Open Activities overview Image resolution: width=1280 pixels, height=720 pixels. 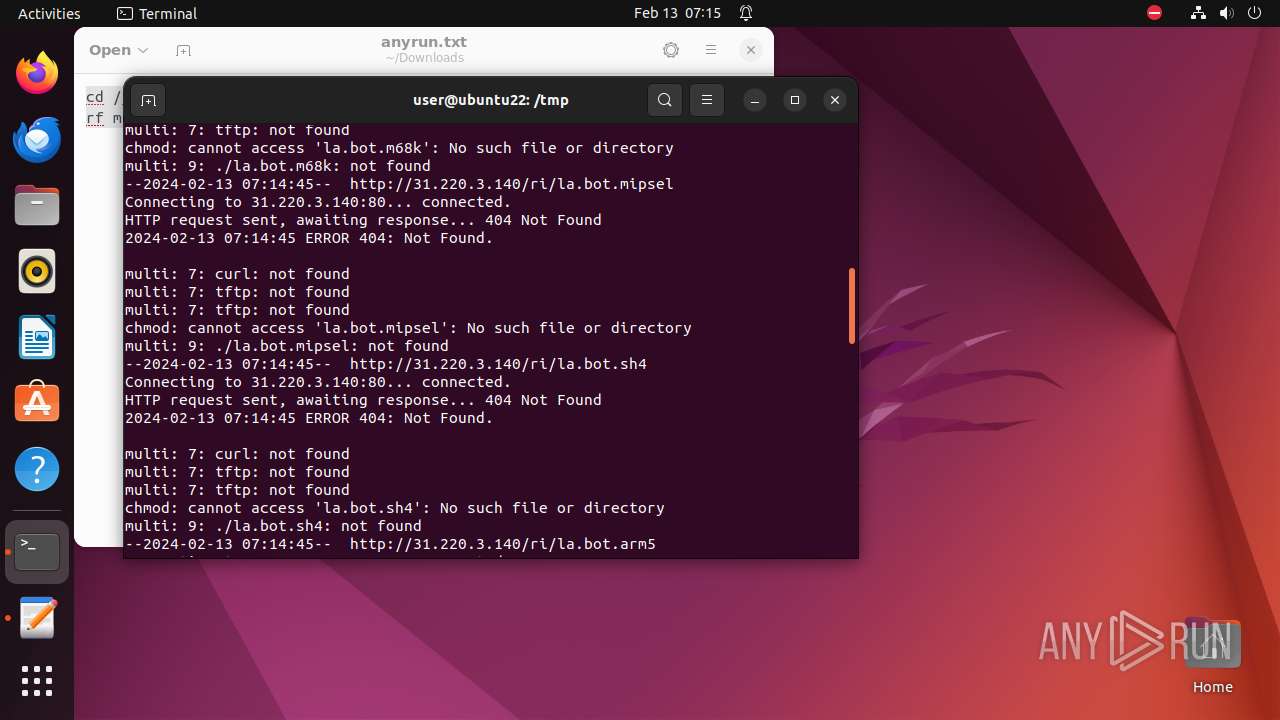coord(49,13)
